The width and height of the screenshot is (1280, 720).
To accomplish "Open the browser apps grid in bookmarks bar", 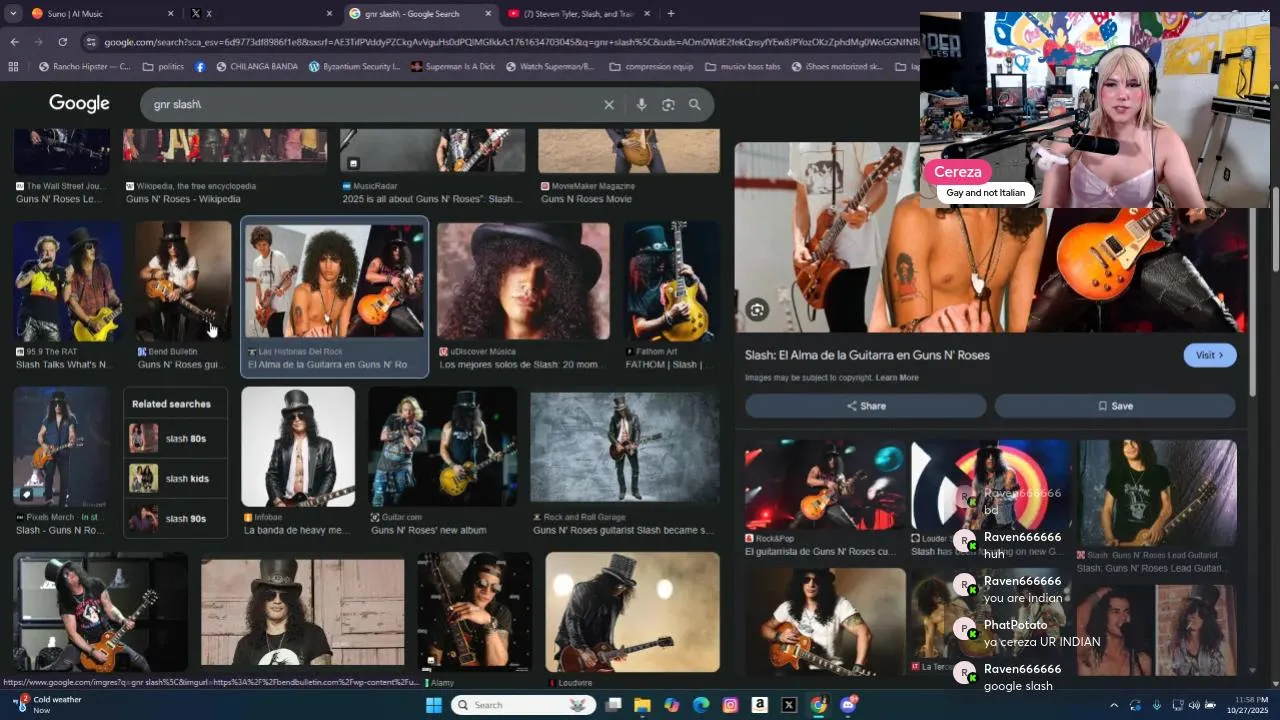I will (13, 67).
